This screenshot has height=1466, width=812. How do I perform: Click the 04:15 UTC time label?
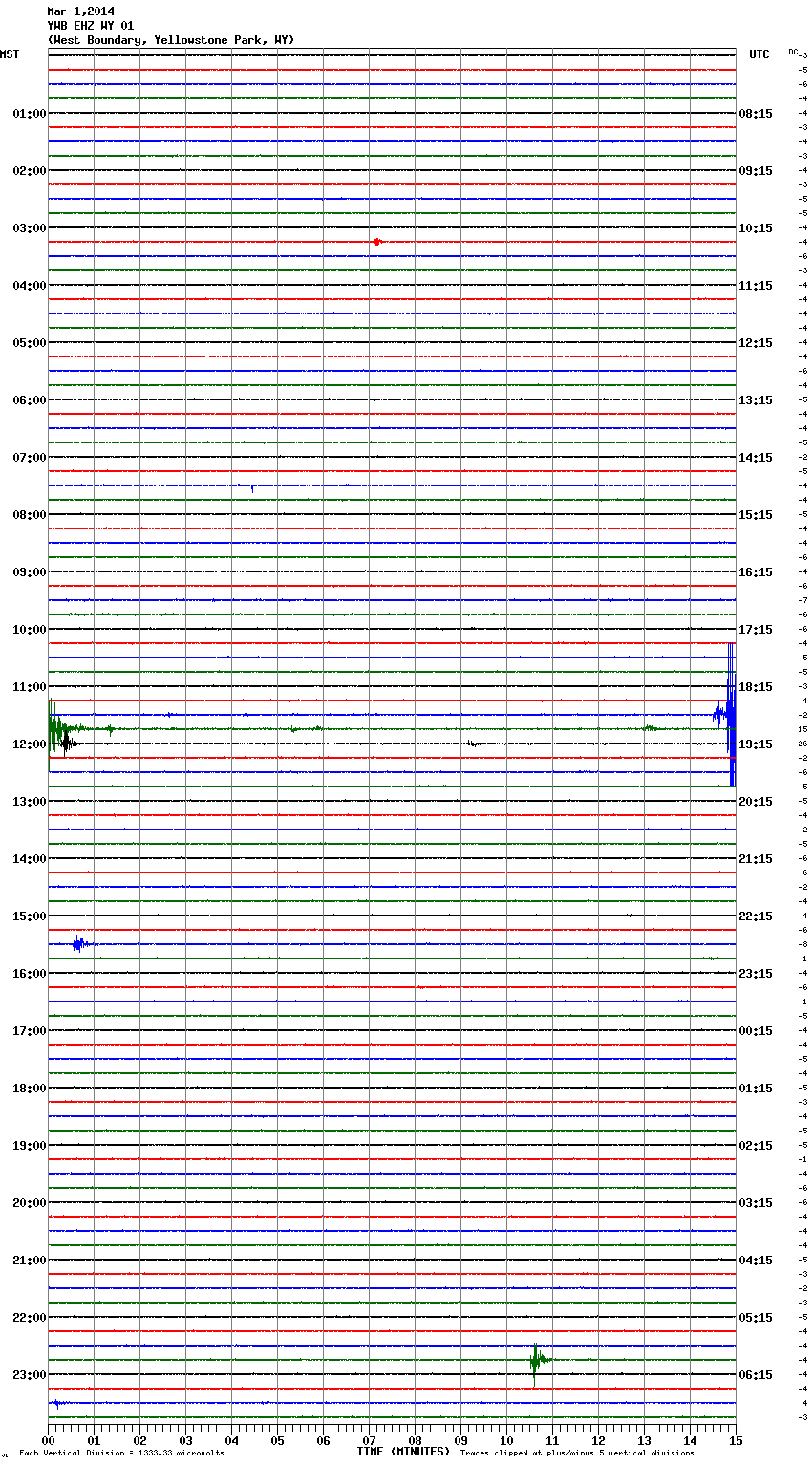point(756,1261)
